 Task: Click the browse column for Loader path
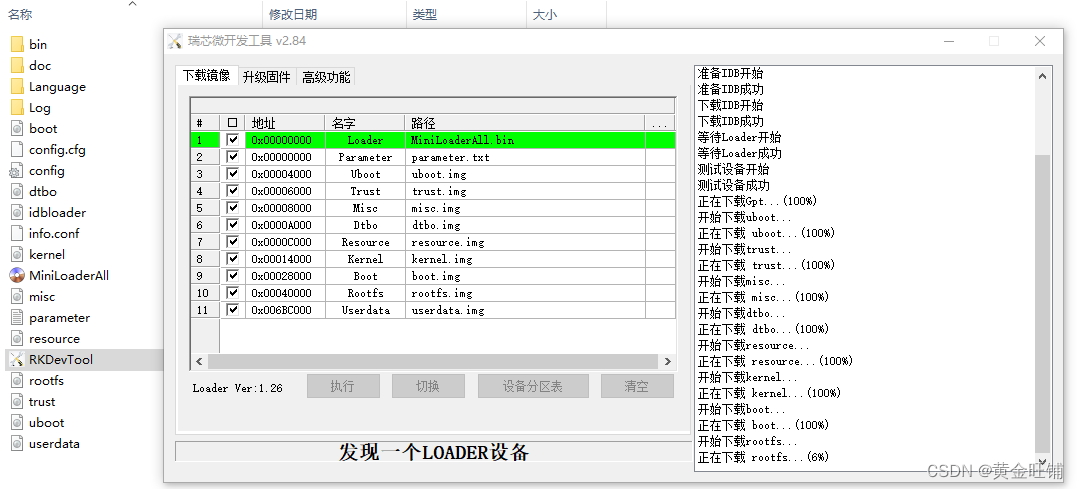pyautogui.click(x=659, y=140)
